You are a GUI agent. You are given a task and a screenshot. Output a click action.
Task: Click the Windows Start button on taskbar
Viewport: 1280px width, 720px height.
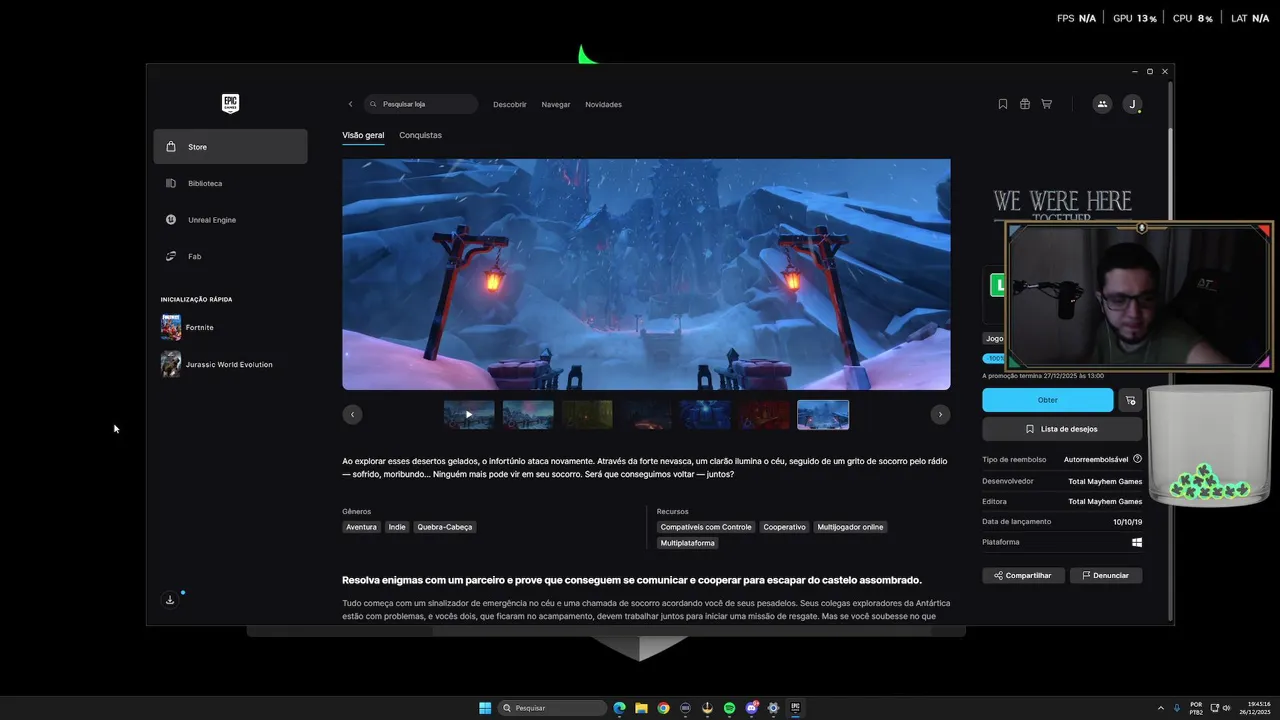[485, 708]
